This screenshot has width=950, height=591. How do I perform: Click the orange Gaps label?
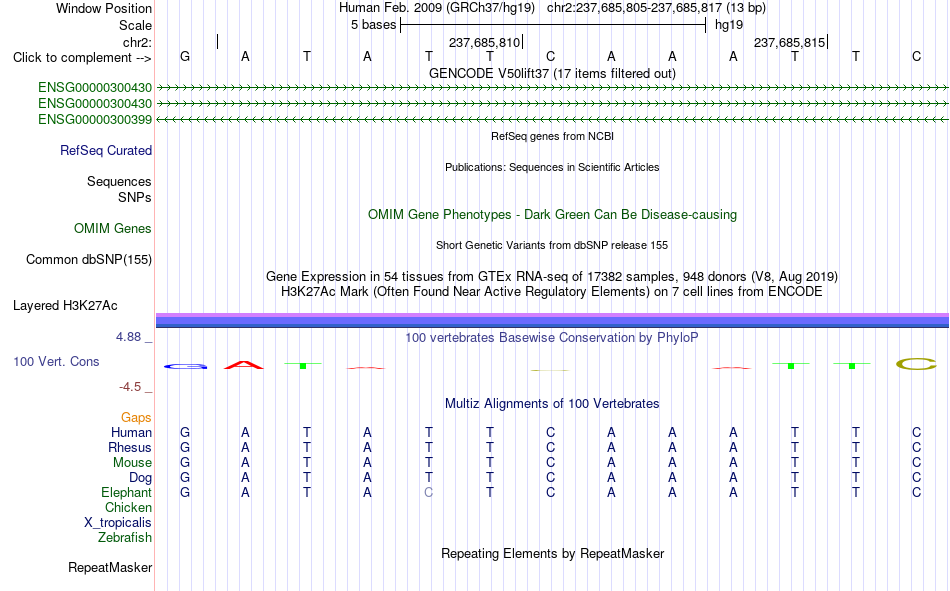point(136,418)
